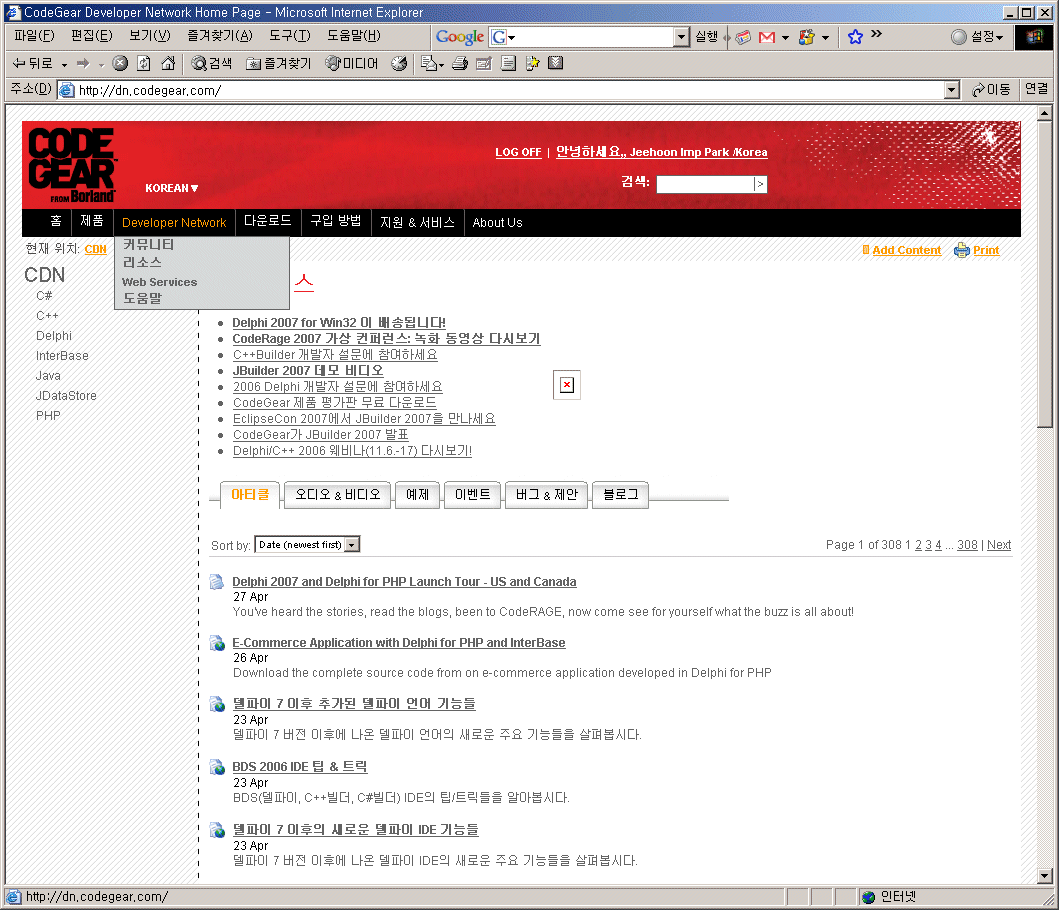Open the History icon in toolbar
The image size is (1059, 910).
[x=399, y=64]
